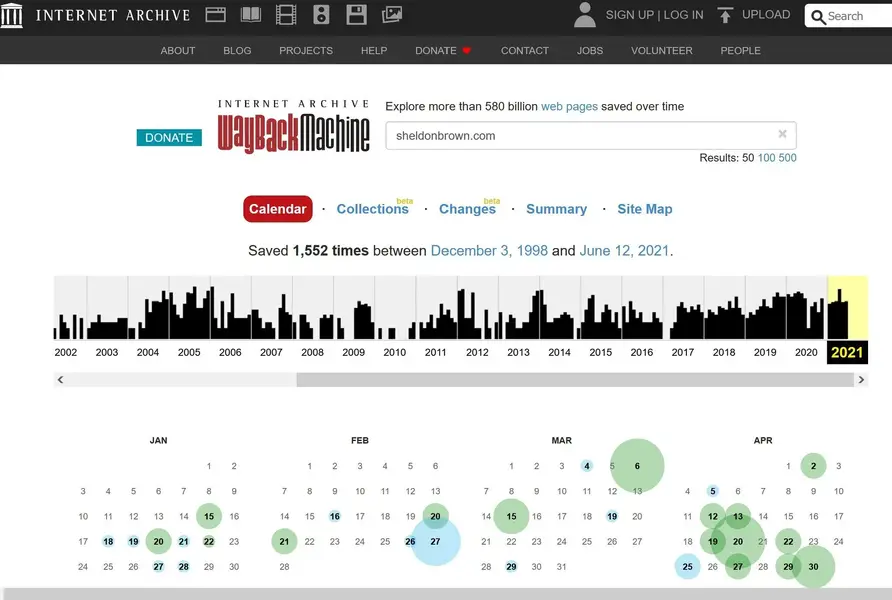This screenshot has width=892, height=600.
Task: Open January 15 snapshot
Action: click(209, 516)
